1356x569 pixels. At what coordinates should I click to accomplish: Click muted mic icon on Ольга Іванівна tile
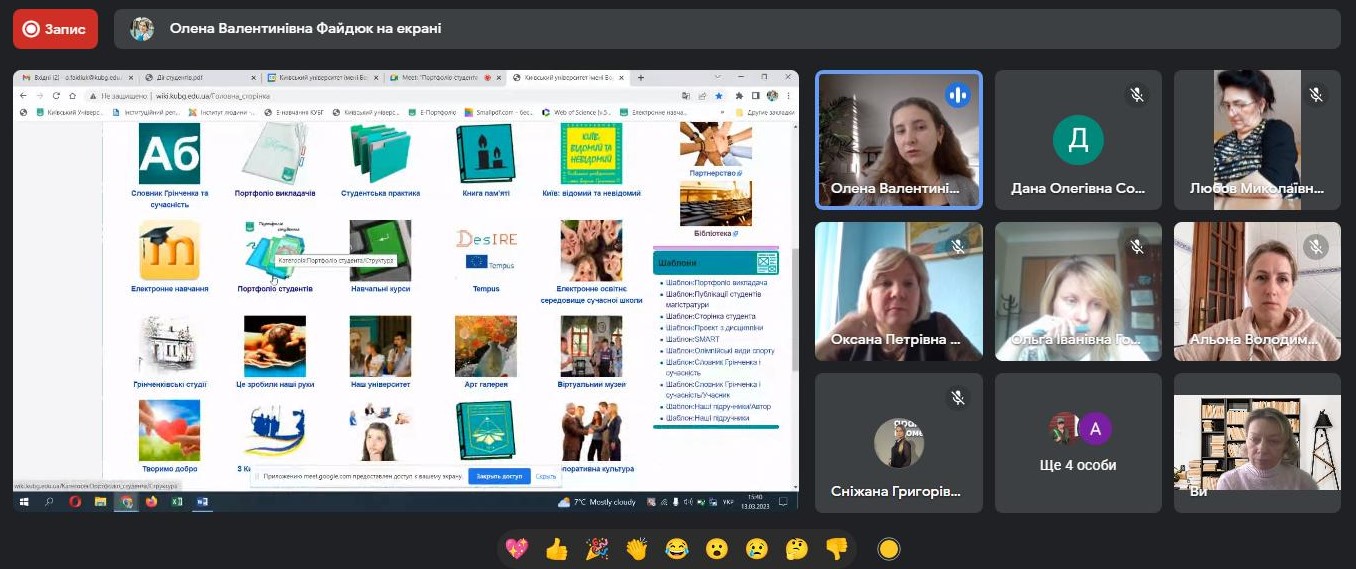[x=1137, y=246]
